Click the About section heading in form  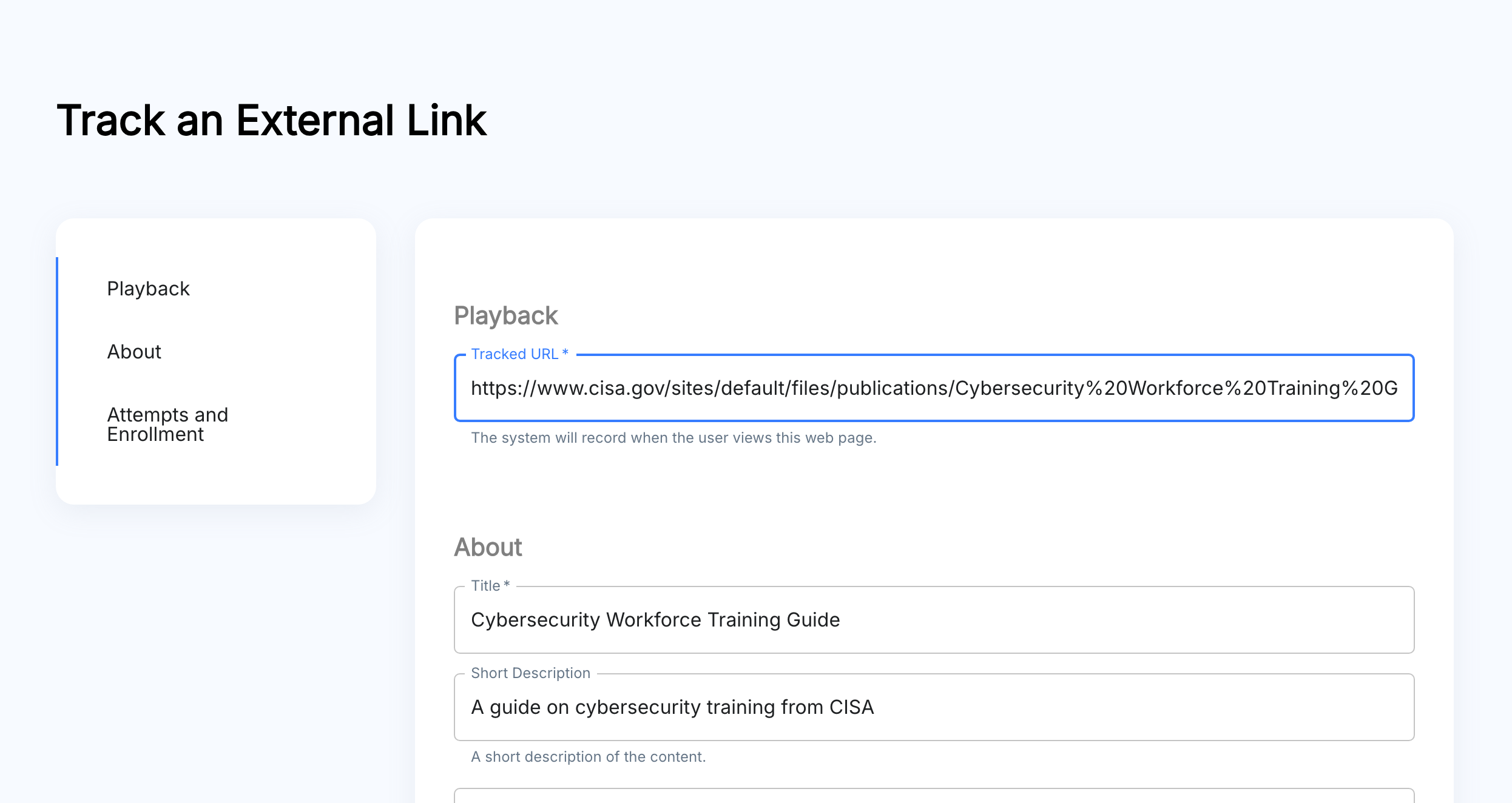point(488,547)
